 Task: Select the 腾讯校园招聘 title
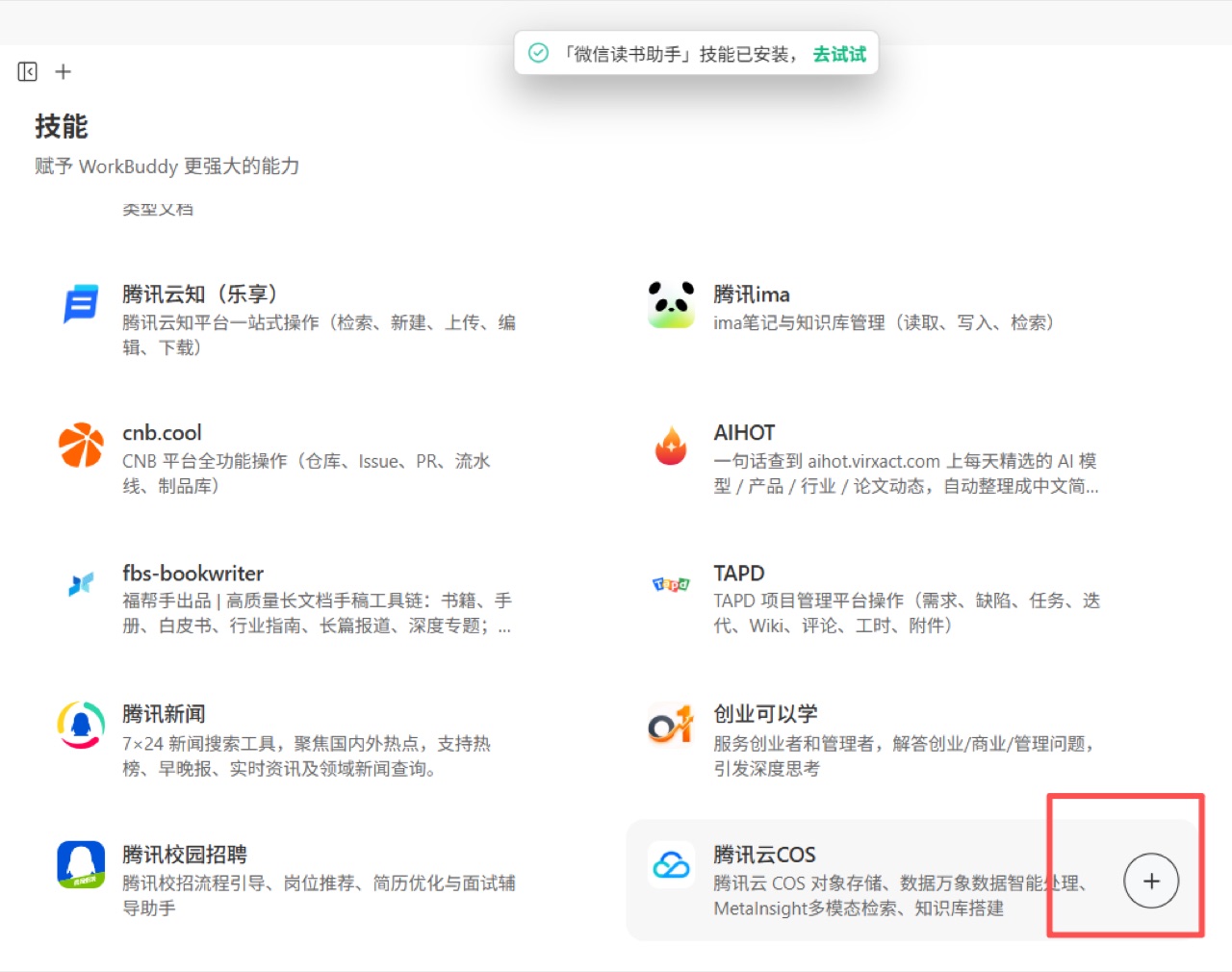tap(185, 855)
